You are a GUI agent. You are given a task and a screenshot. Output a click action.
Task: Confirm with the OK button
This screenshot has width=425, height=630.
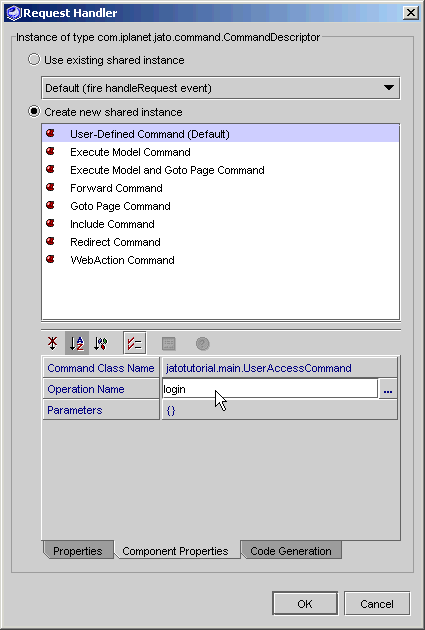coord(305,603)
